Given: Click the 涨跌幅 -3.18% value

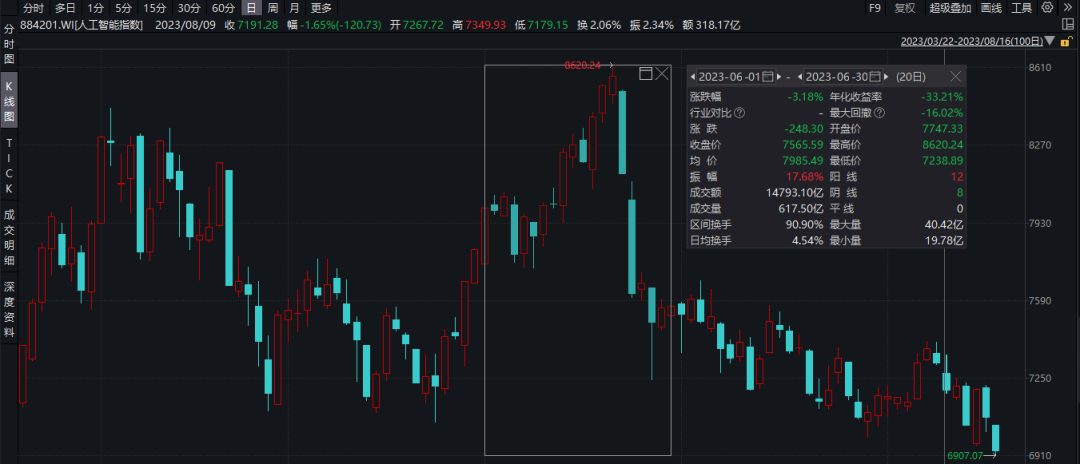Looking at the screenshot, I should (805, 96).
